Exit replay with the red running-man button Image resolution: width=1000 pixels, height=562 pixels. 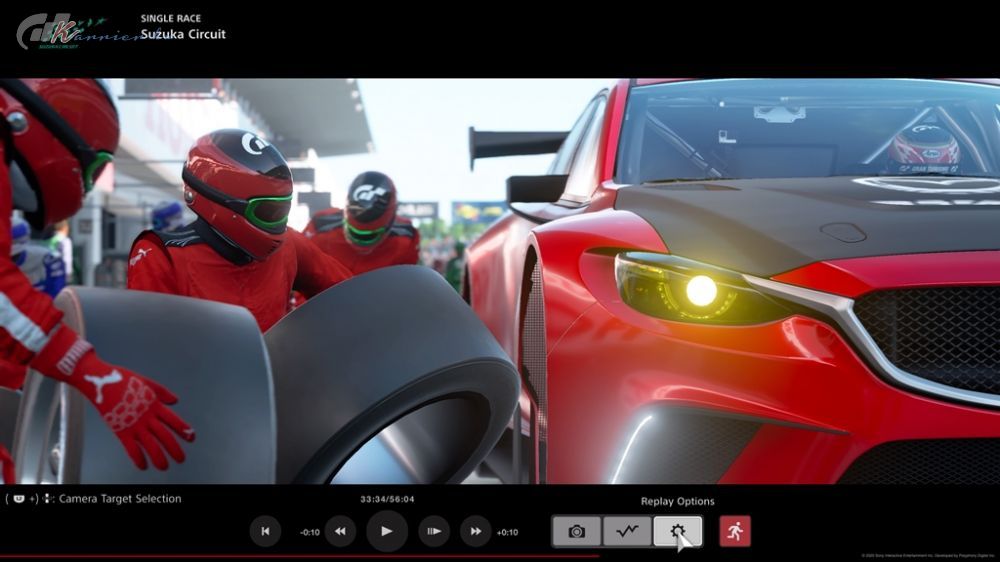pyautogui.click(x=735, y=531)
